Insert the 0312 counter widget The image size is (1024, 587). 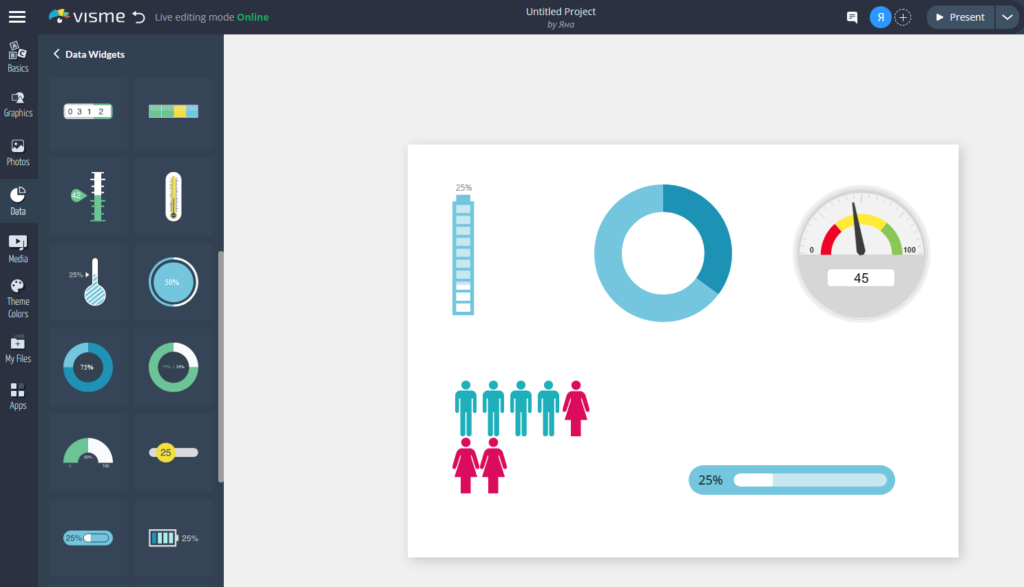(88, 112)
